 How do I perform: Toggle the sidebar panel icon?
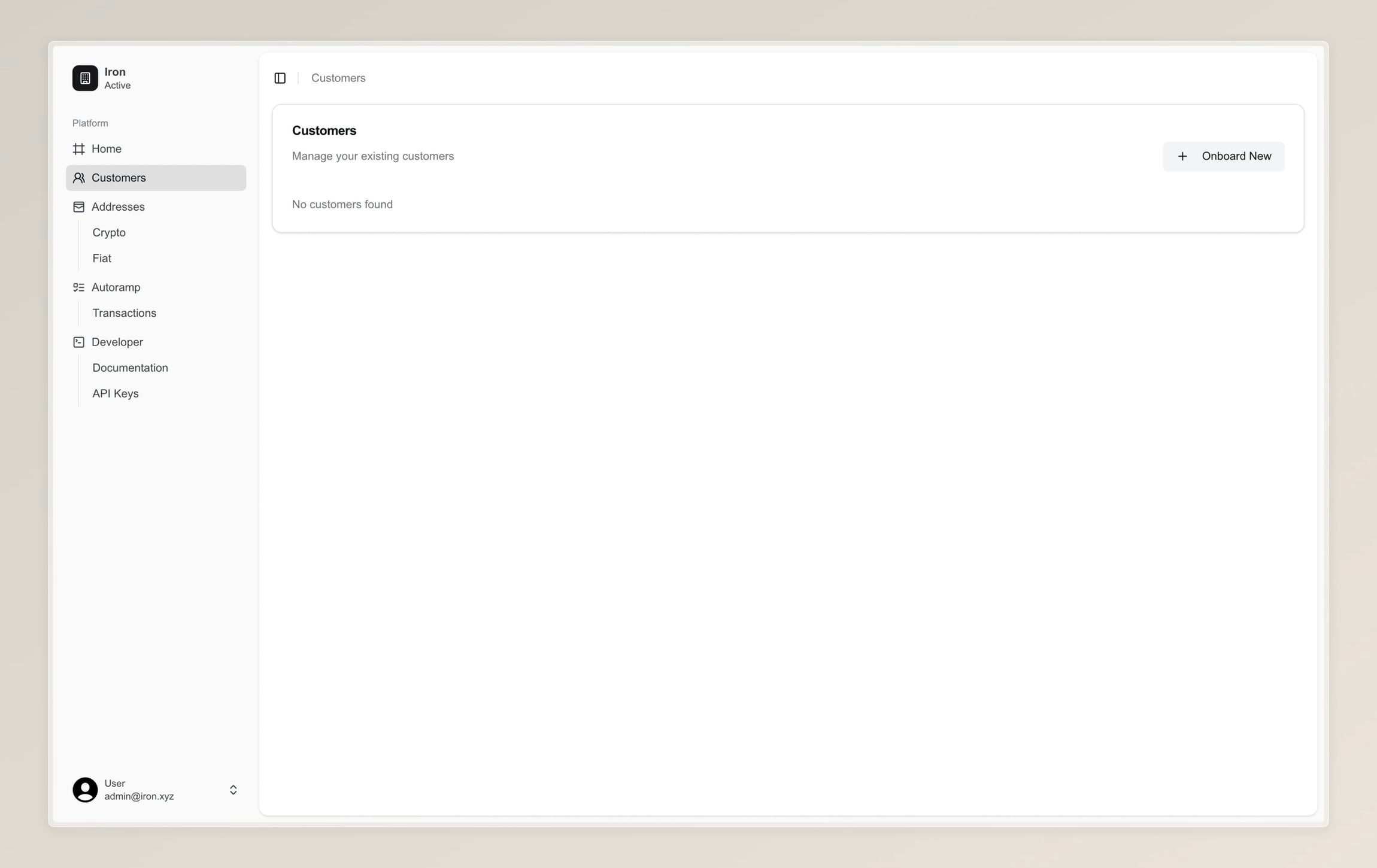click(x=280, y=78)
